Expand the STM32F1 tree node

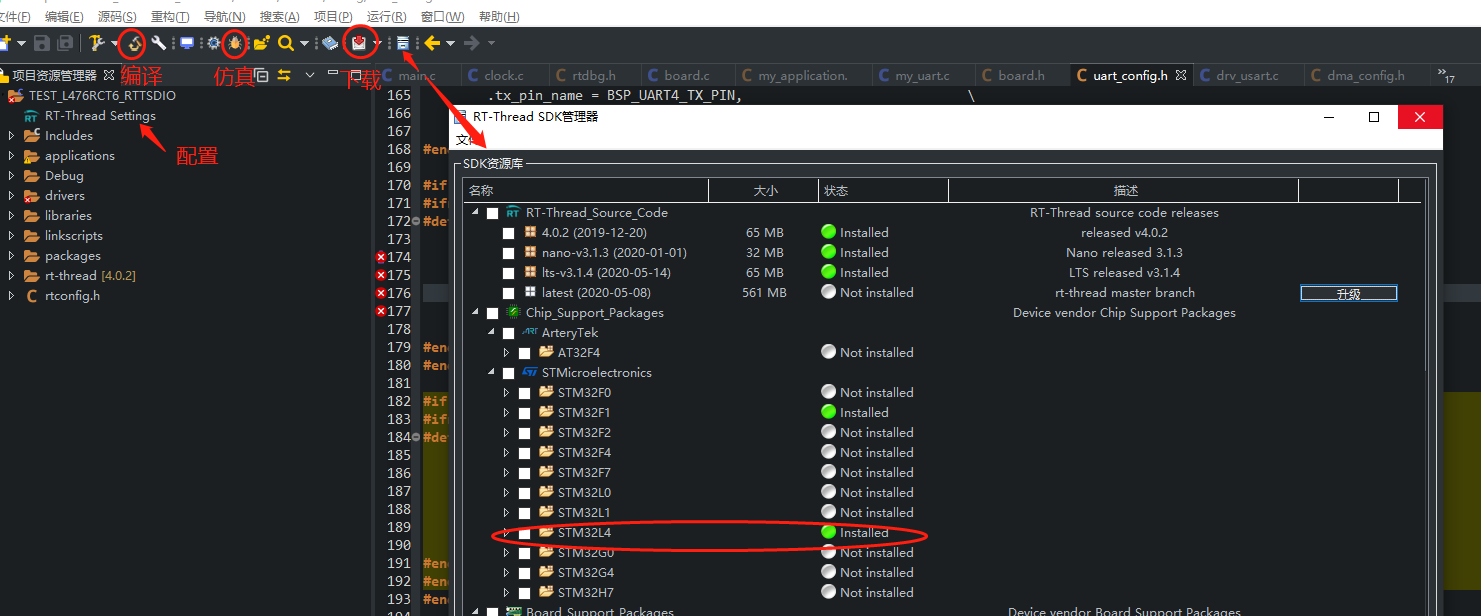pyautogui.click(x=506, y=412)
